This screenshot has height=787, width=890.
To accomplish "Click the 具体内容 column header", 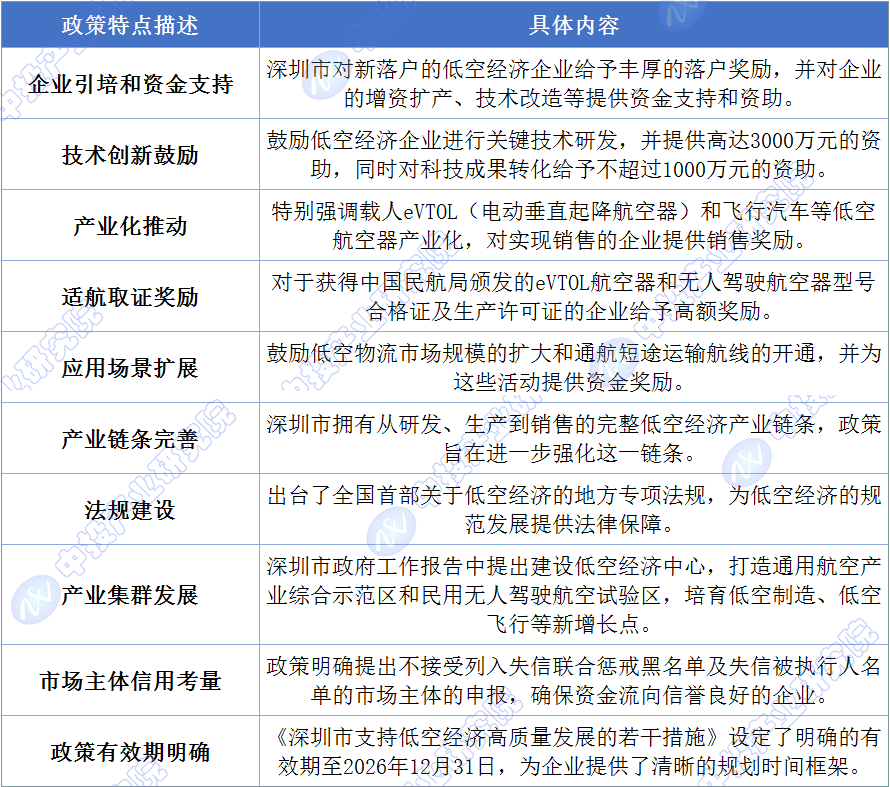I will [x=574, y=24].
